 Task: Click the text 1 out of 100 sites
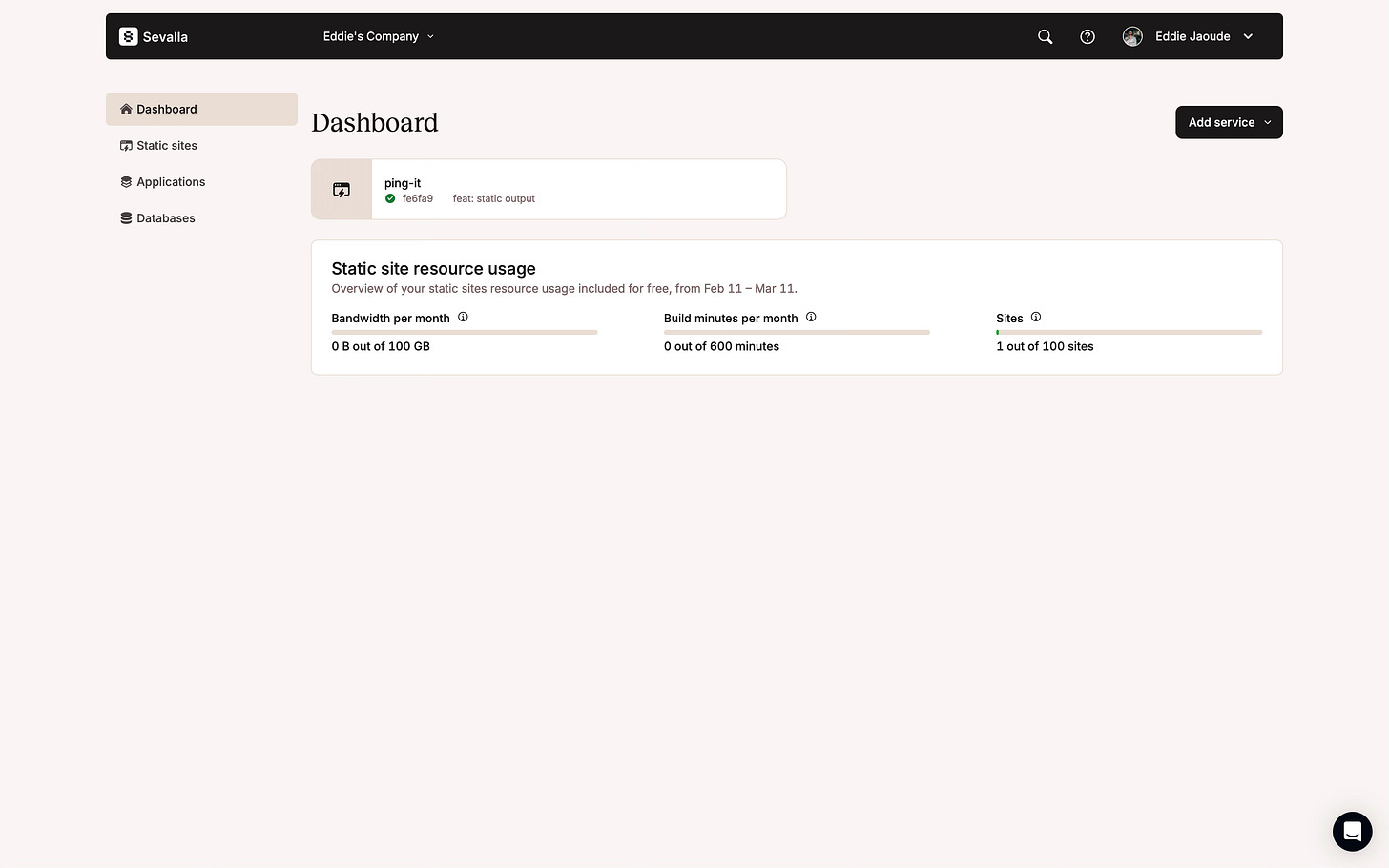1045,346
